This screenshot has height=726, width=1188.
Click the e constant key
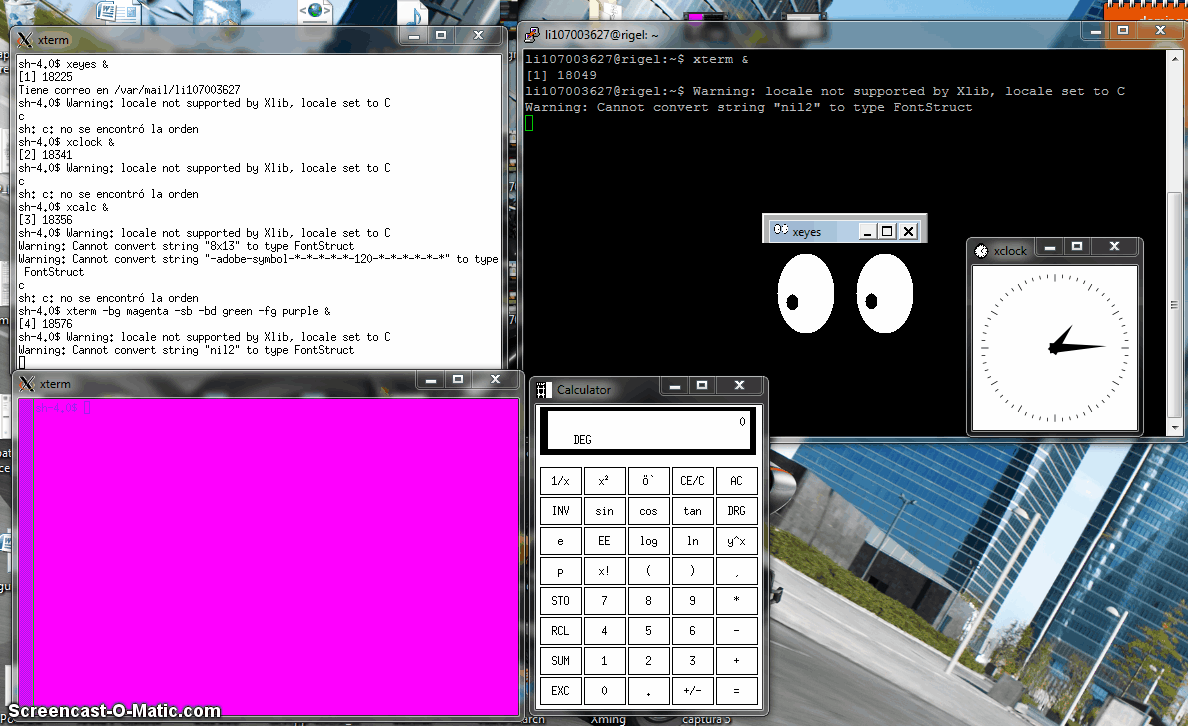(561, 541)
